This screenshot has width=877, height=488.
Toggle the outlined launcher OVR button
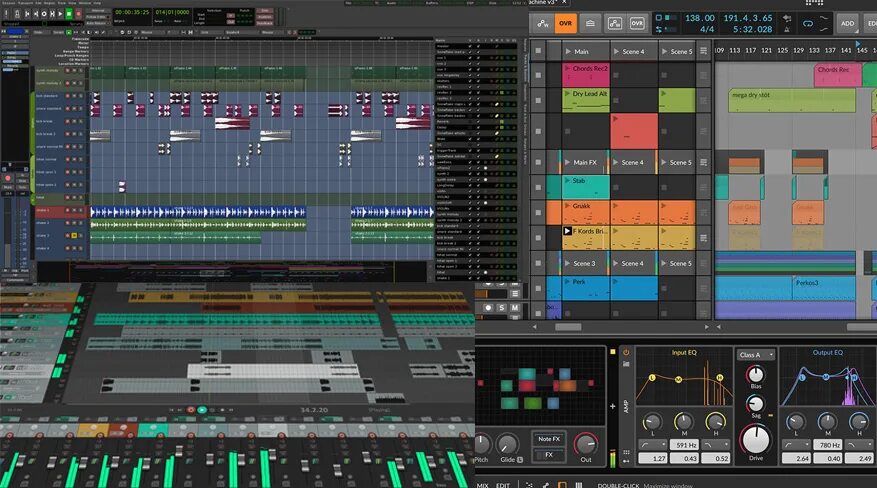[637, 23]
